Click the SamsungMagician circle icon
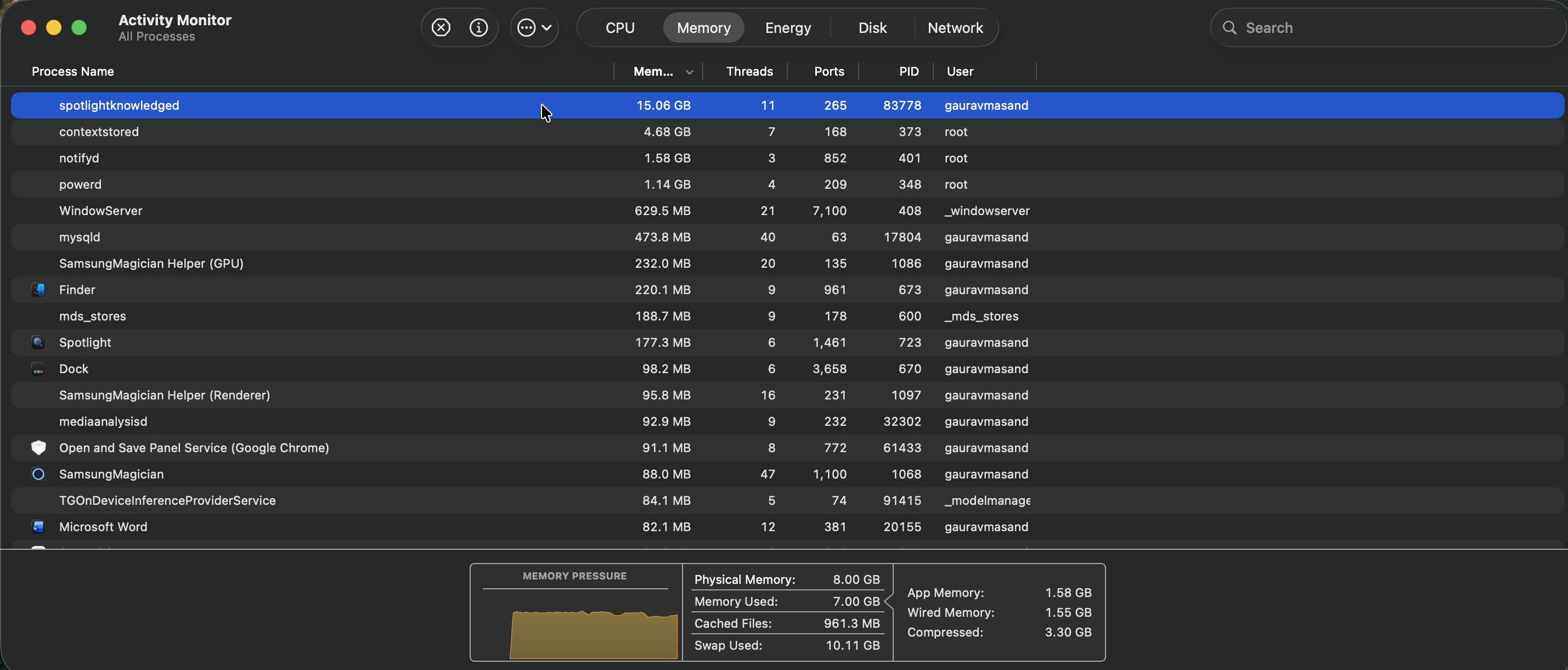This screenshot has height=670, width=1568. [x=38, y=474]
